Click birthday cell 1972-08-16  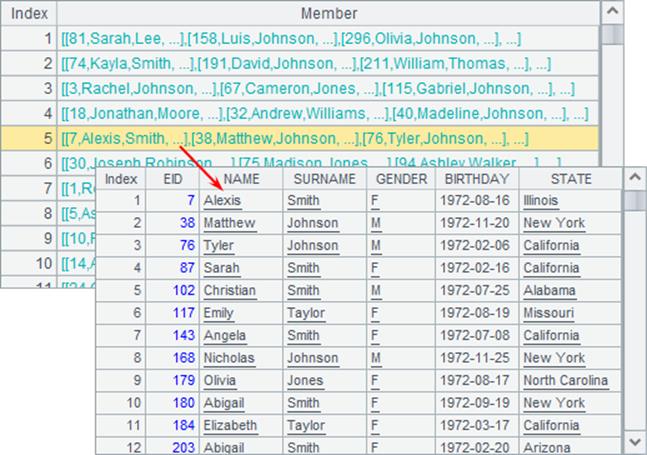click(475, 200)
